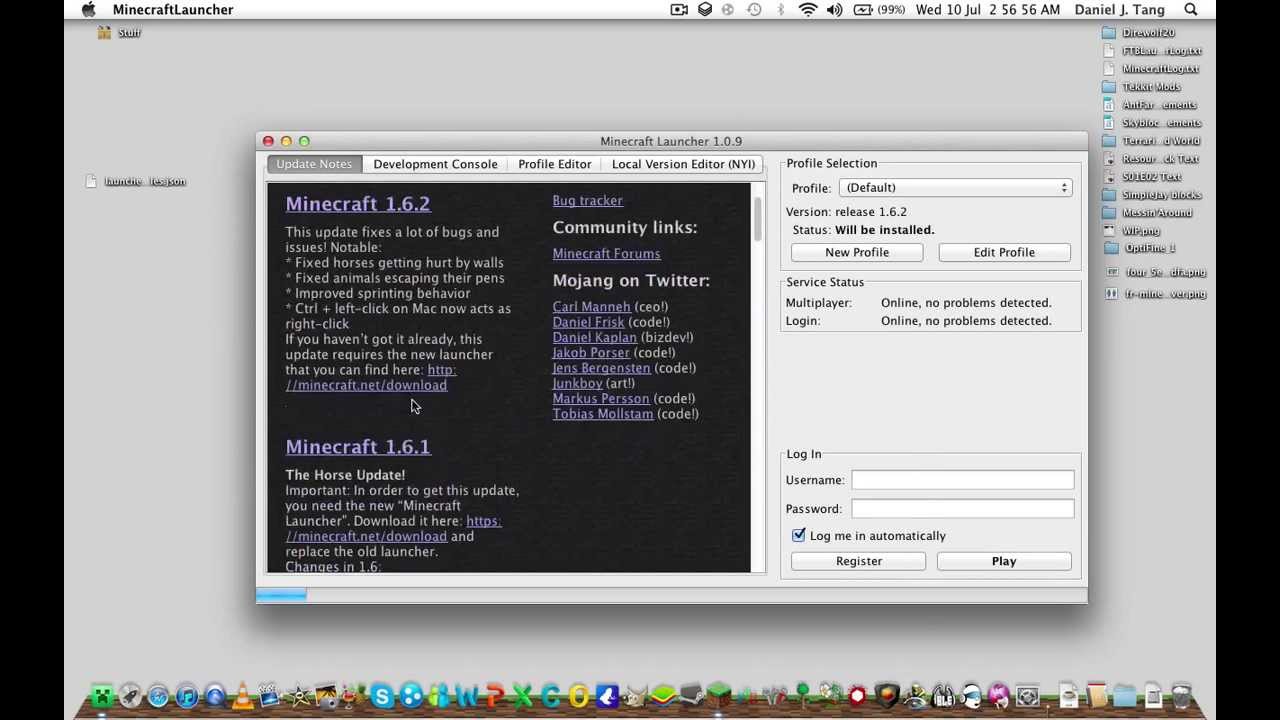This screenshot has height=720, width=1280.
Task: Open Safari from the Dock
Action: pos(158,696)
